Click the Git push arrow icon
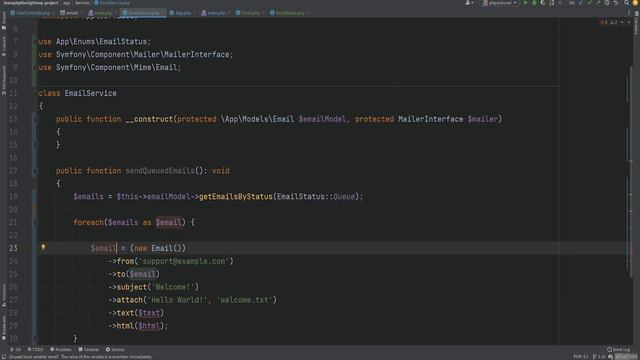 pyautogui.click(x=598, y=3)
